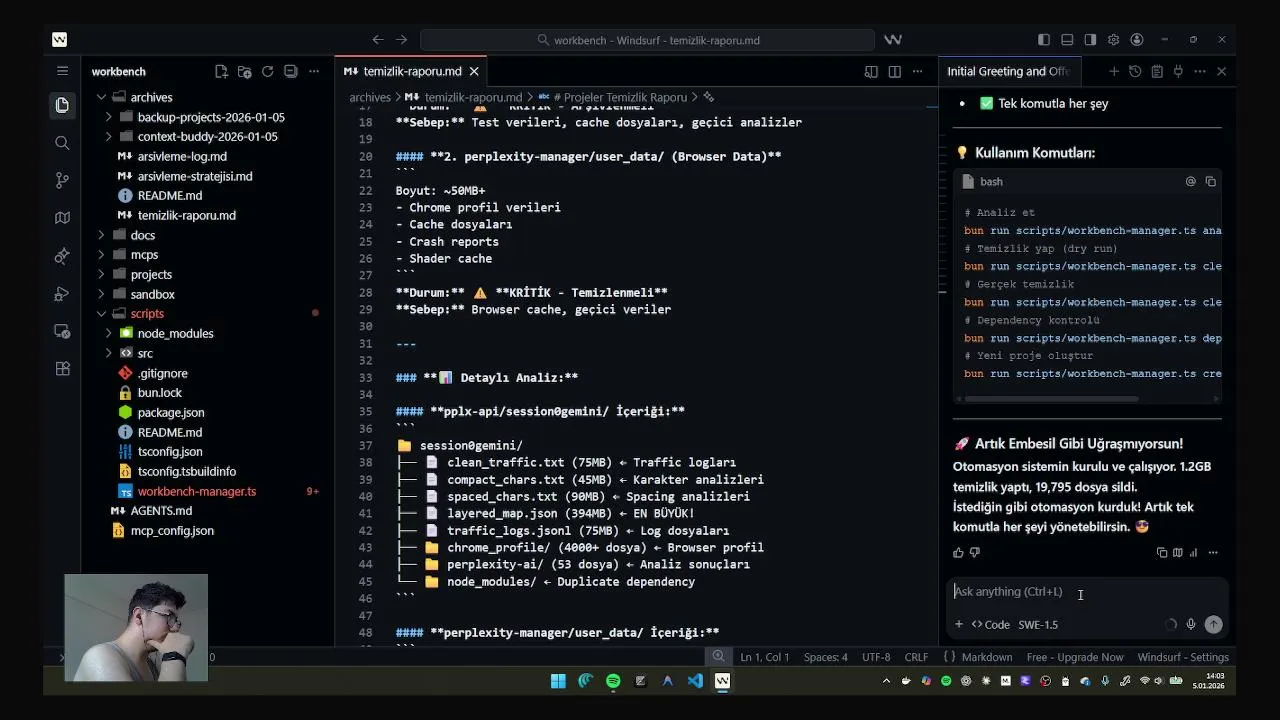Give thumbs up to the response
This screenshot has height=720, width=1280.
point(958,552)
